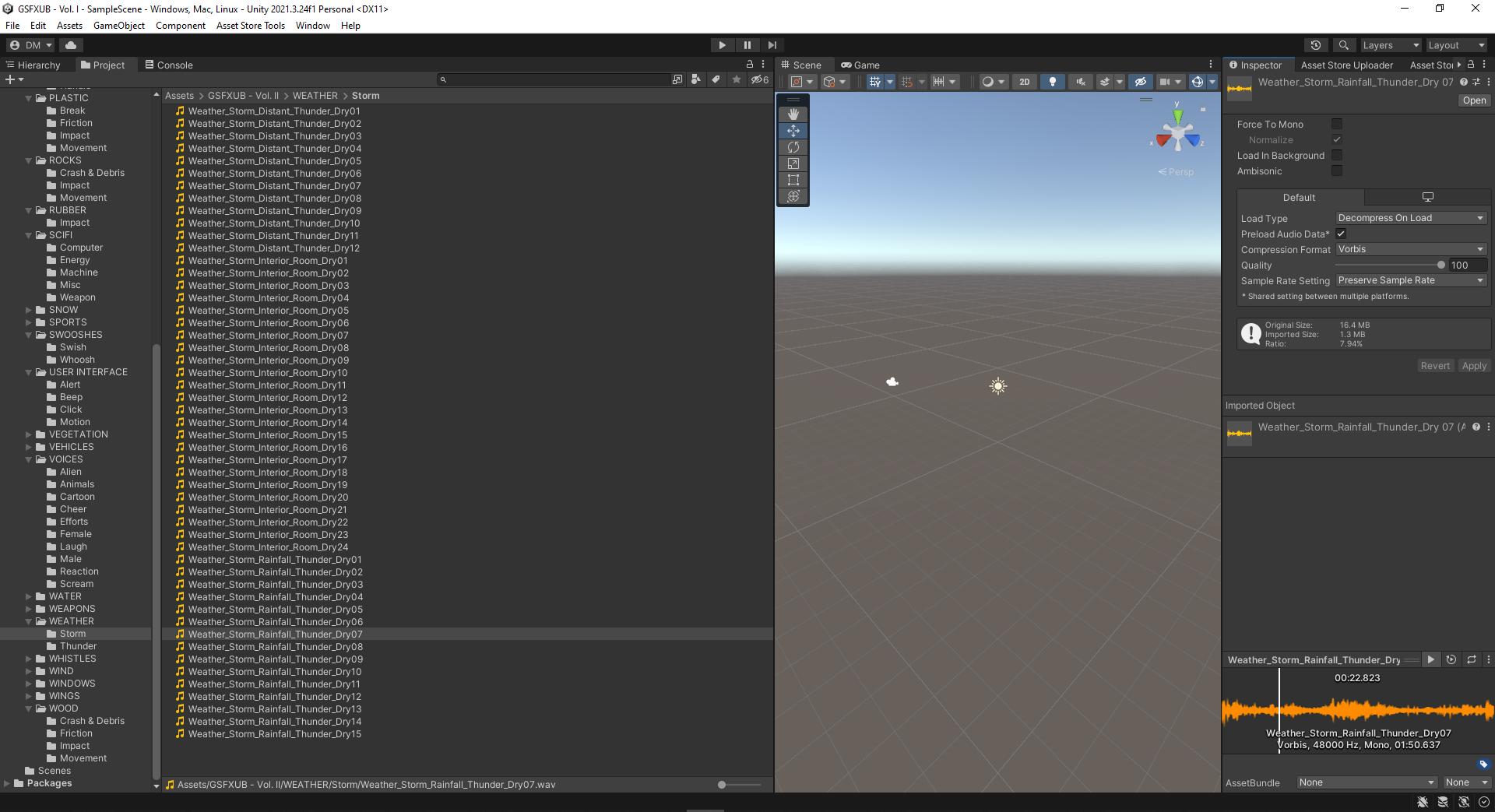The width and height of the screenshot is (1495, 812).
Task: Click the Inspector help icon
Action: pos(1464,82)
